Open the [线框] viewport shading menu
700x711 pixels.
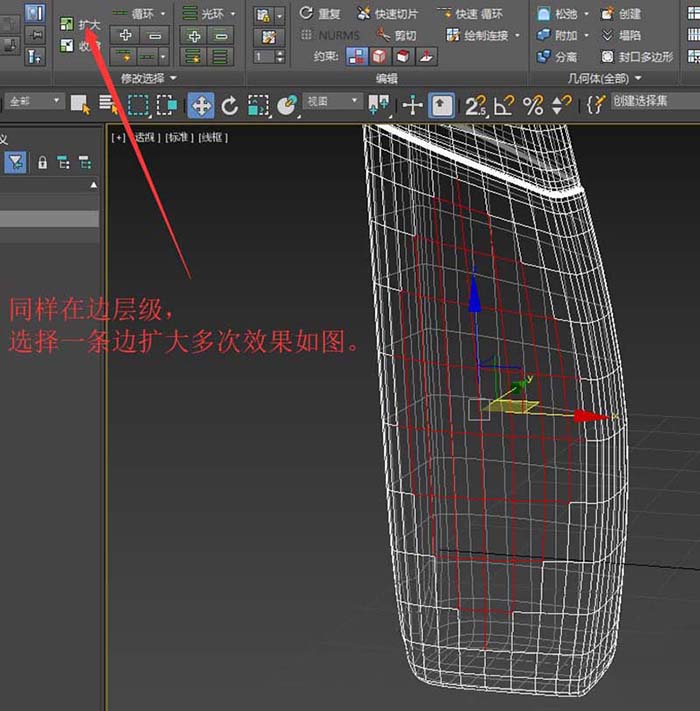coord(211,137)
